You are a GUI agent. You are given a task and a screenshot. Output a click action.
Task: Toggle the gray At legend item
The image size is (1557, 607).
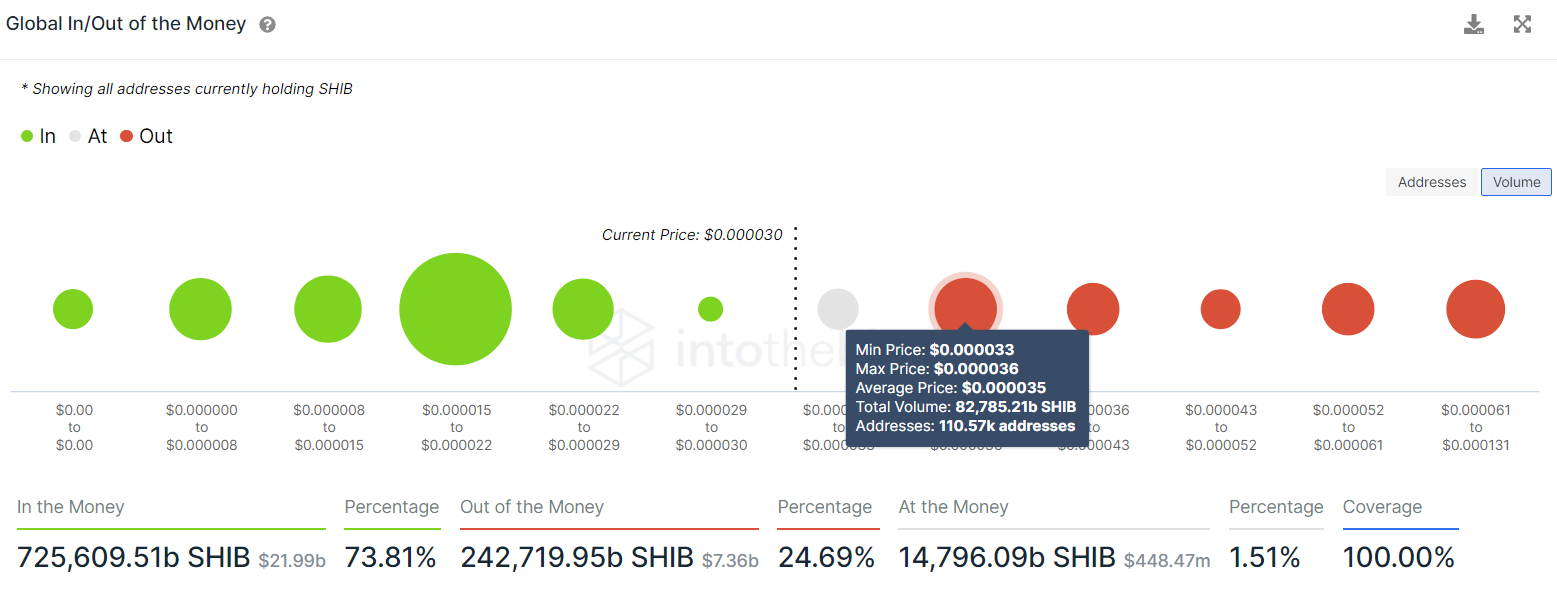tap(88, 136)
